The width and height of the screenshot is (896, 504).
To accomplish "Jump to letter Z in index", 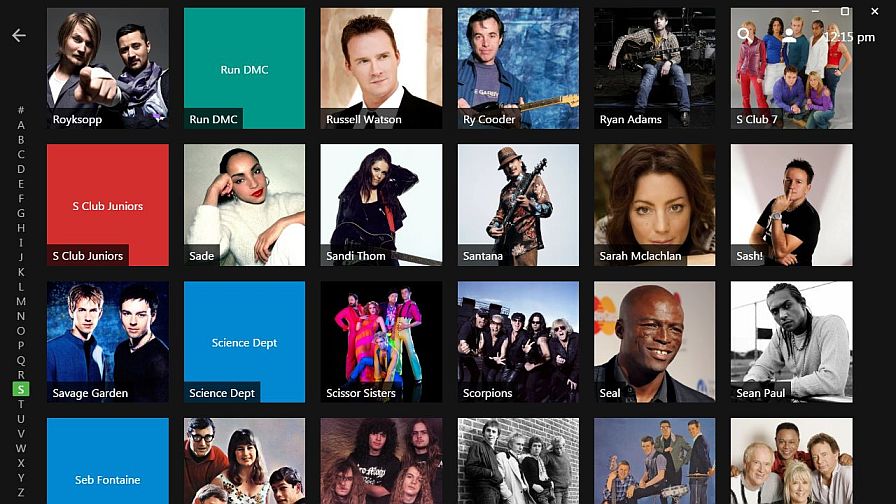I will pyautogui.click(x=21, y=492).
